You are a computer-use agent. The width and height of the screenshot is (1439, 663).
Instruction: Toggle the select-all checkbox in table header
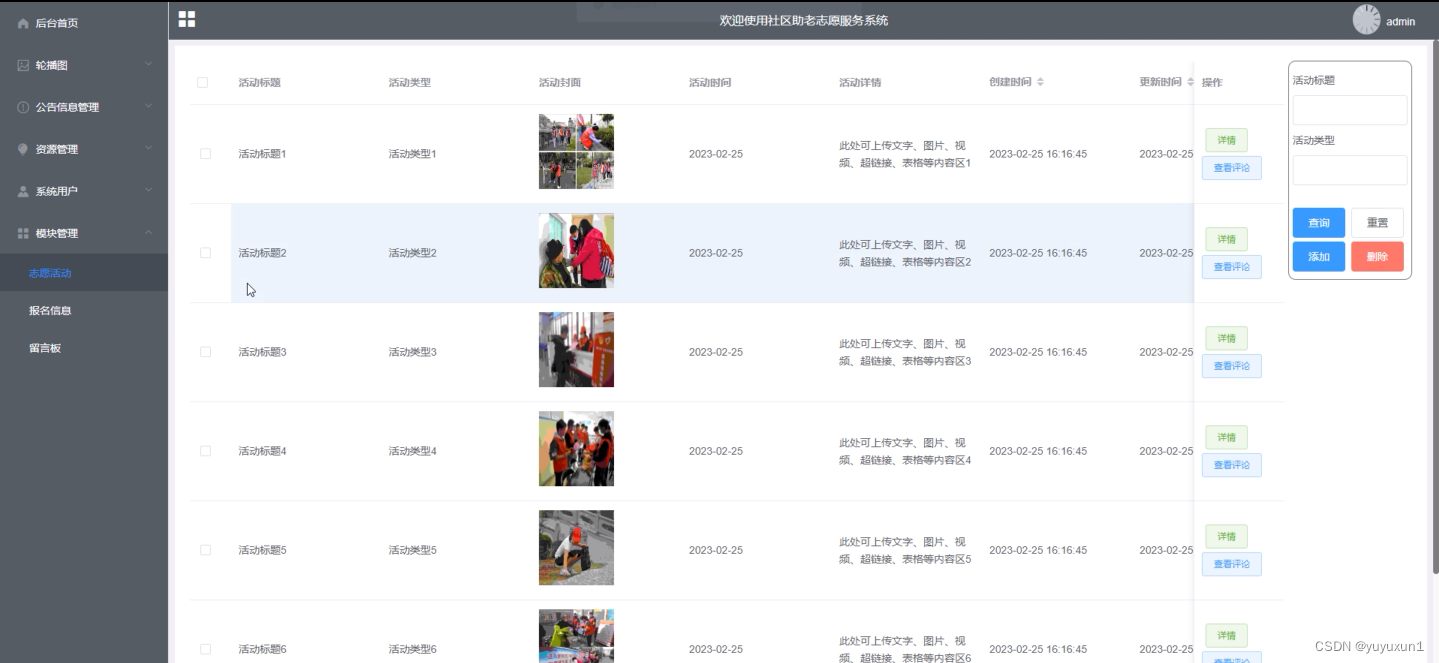click(203, 82)
